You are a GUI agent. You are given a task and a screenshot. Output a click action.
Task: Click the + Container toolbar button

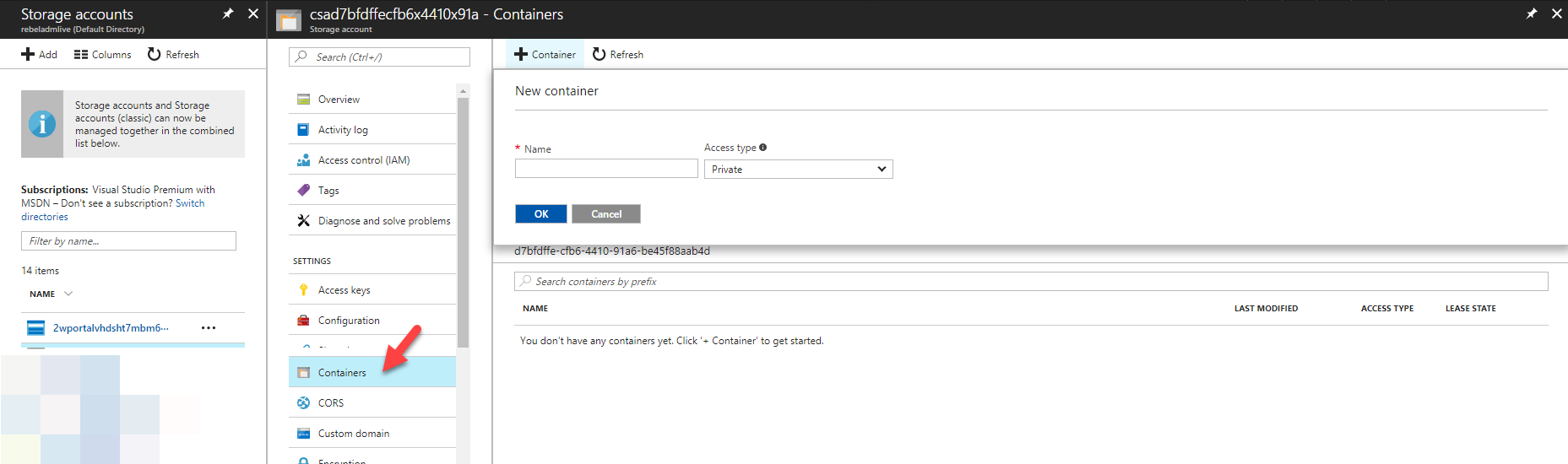click(x=545, y=55)
